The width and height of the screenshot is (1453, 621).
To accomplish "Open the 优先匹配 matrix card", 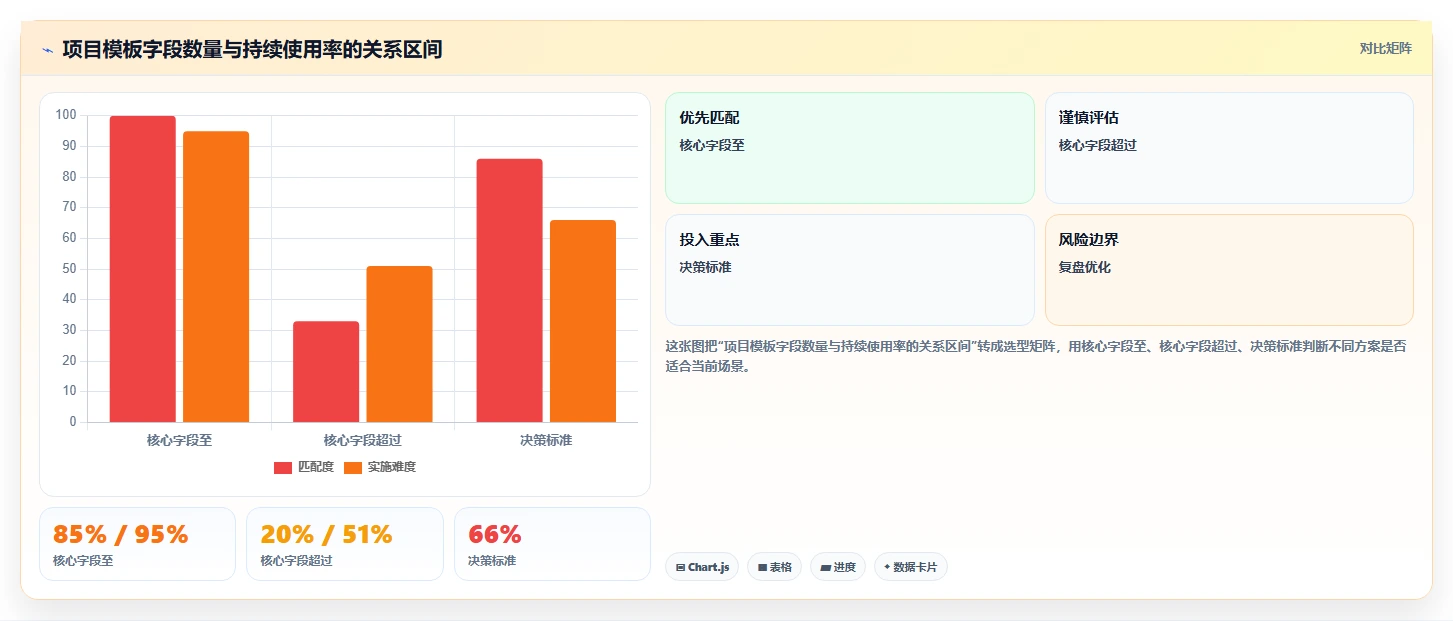I will (x=850, y=148).
